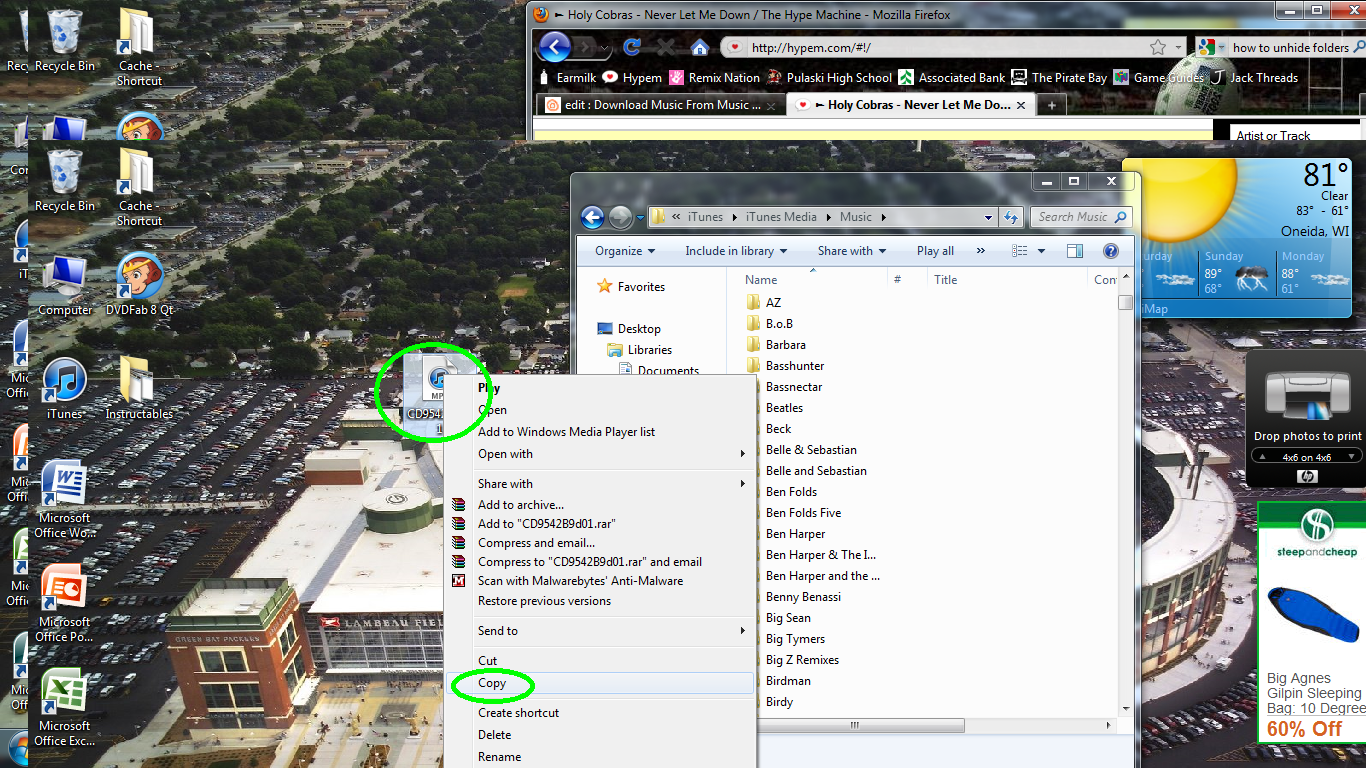Open the Associated Bank bookmark
Image resolution: width=1366 pixels, height=768 pixels.
point(952,77)
